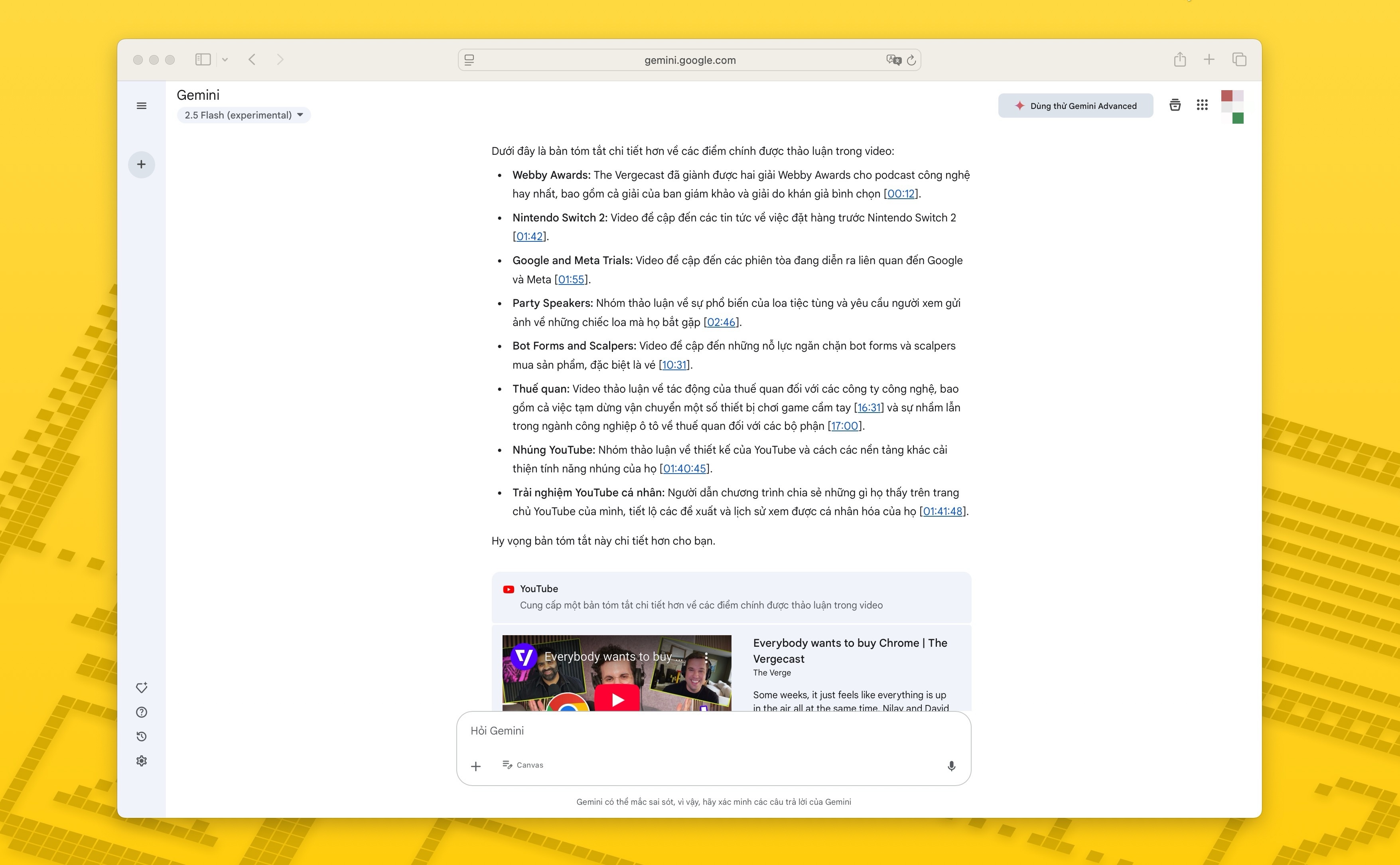This screenshot has height=865, width=1400.
Task: Open the Gemini hamburger main menu
Action: pyautogui.click(x=141, y=106)
